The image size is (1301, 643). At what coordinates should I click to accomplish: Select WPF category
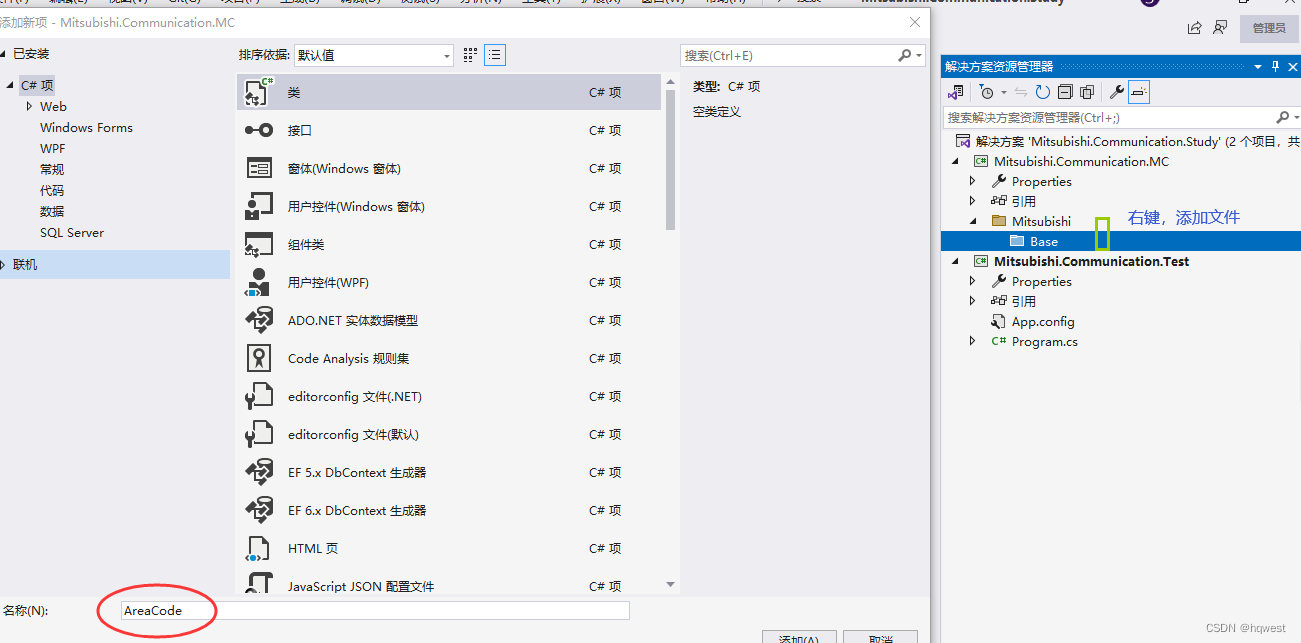tap(52, 148)
